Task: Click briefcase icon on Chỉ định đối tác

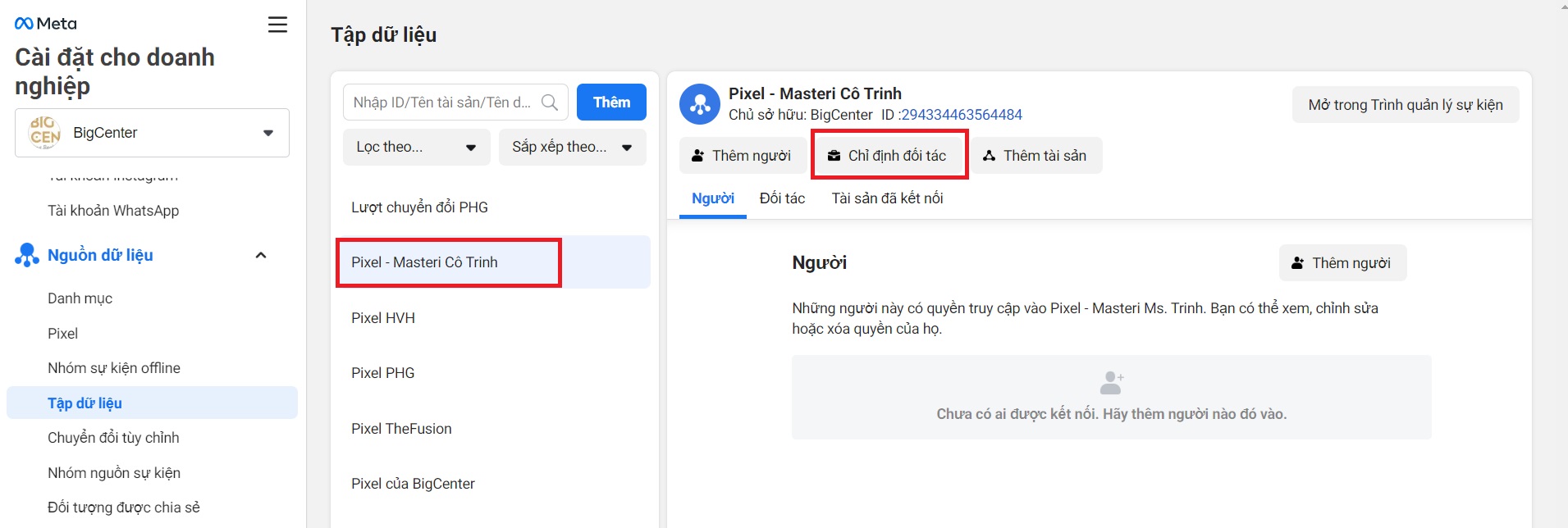Action: click(834, 156)
